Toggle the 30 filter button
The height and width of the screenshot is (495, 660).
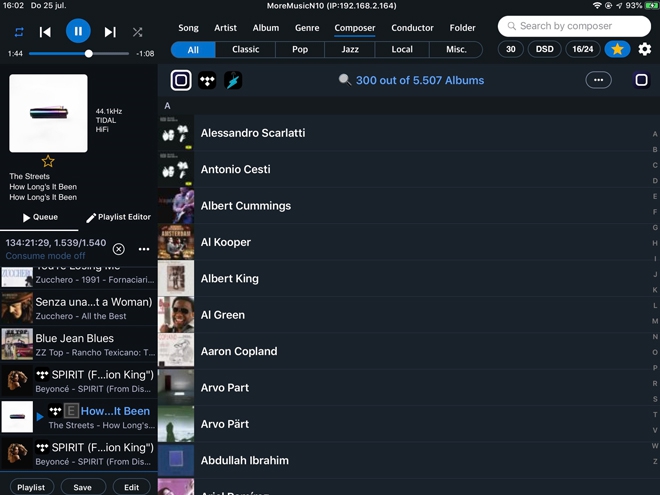coord(511,49)
